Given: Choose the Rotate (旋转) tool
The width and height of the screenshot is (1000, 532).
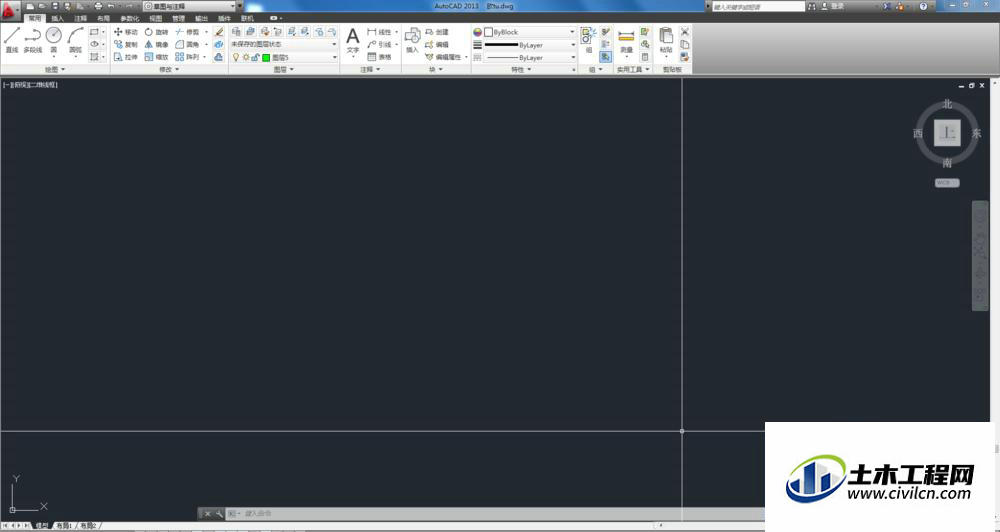Looking at the screenshot, I should [156, 31].
